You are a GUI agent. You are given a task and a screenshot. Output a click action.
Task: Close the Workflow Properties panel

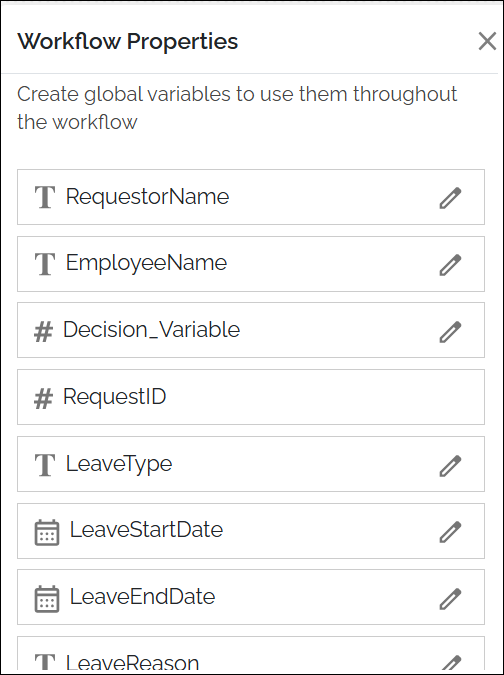click(x=487, y=42)
